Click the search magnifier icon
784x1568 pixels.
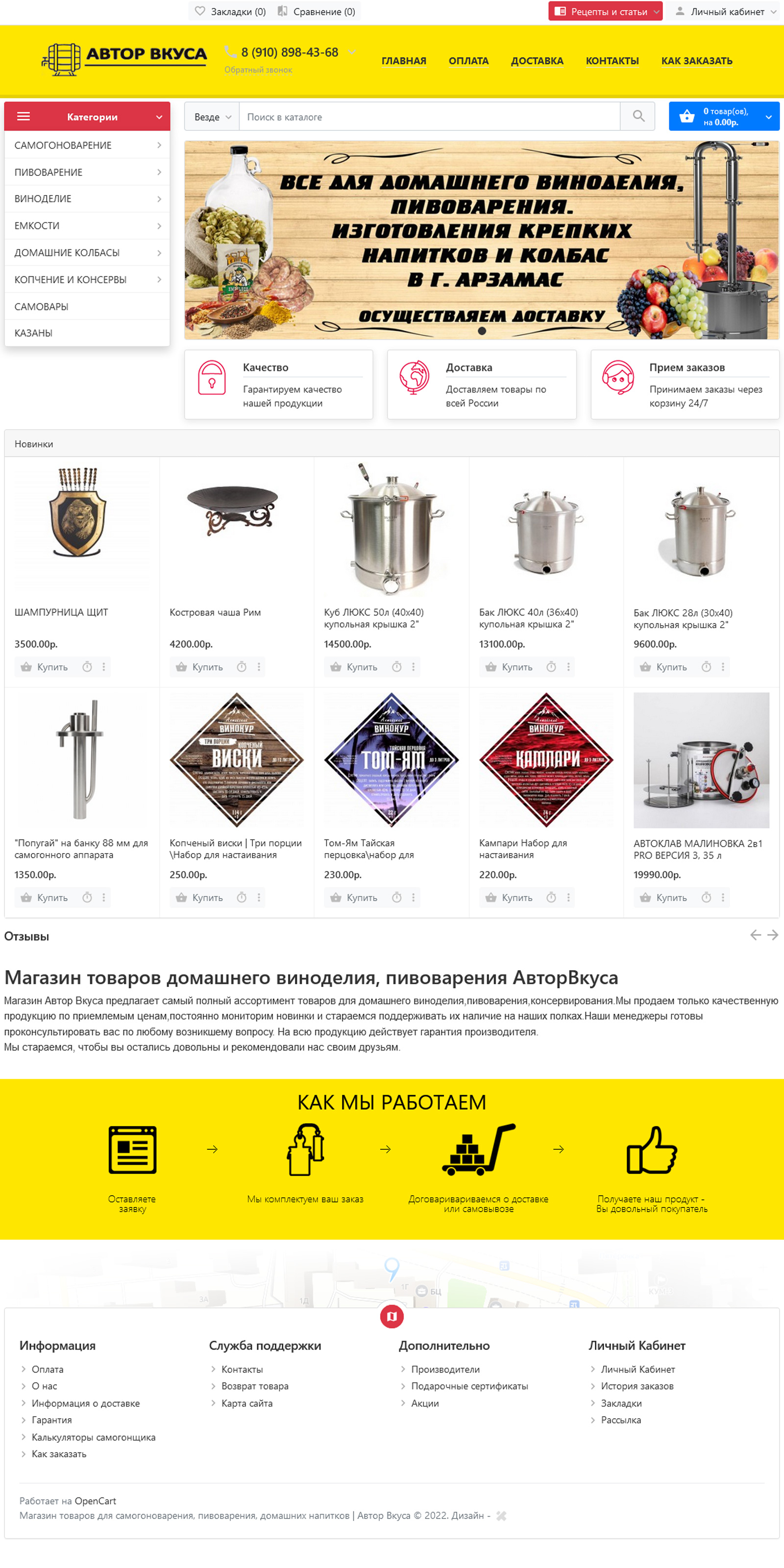pos(638,116)
